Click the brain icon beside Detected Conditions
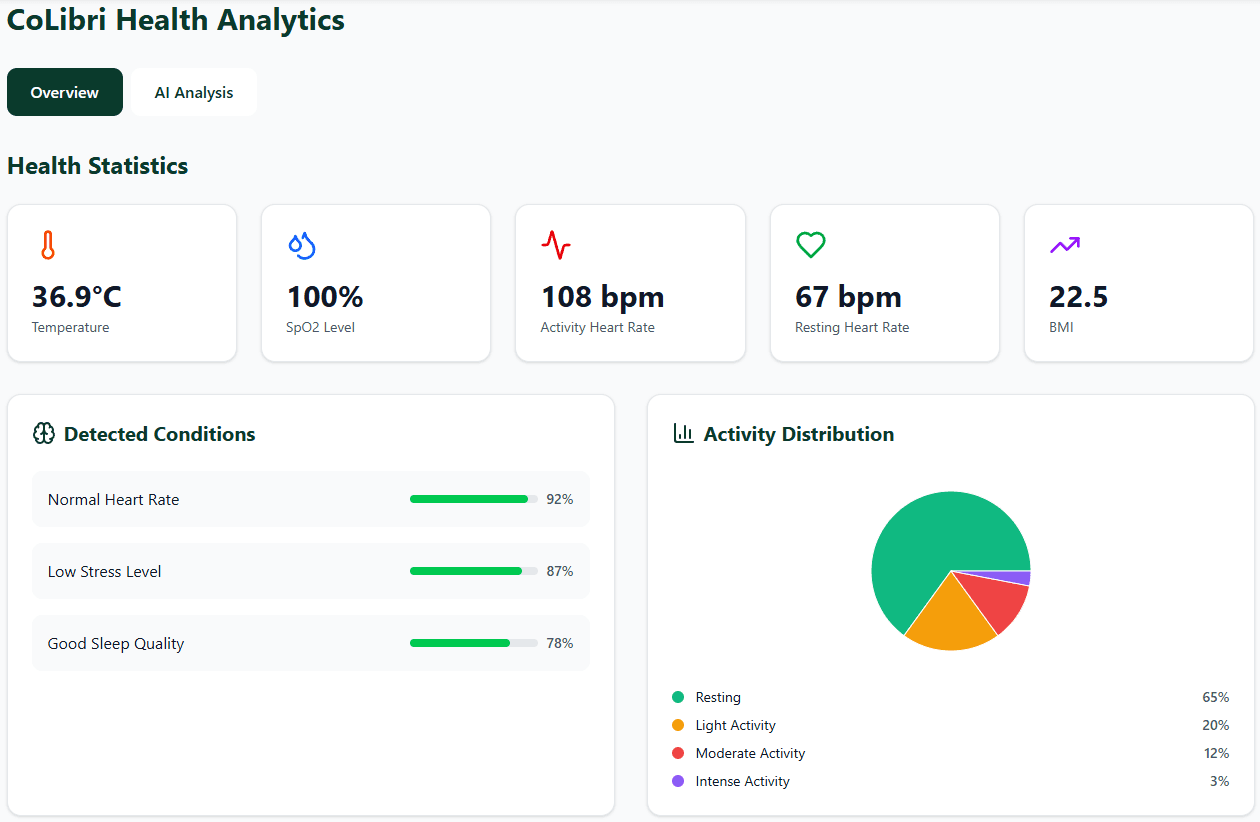Viewport: 1260px width, 822px height. point(43,433)
